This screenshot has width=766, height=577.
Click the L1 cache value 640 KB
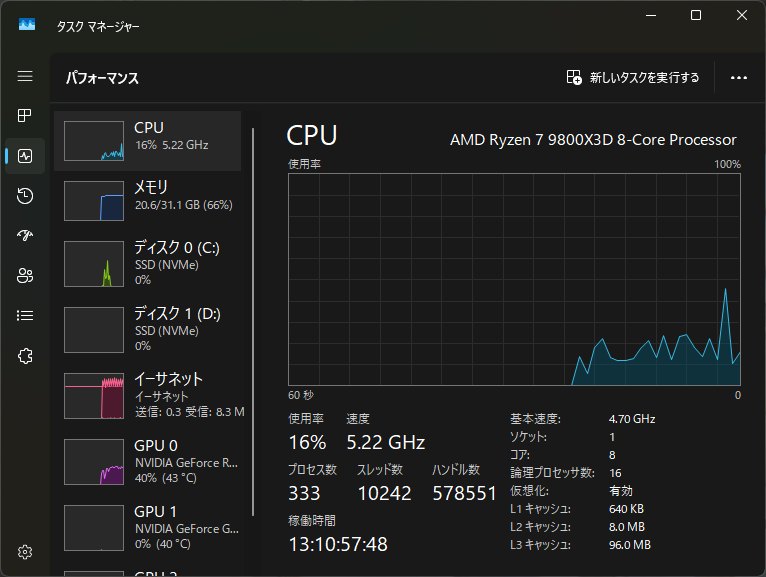click(626, 509)
